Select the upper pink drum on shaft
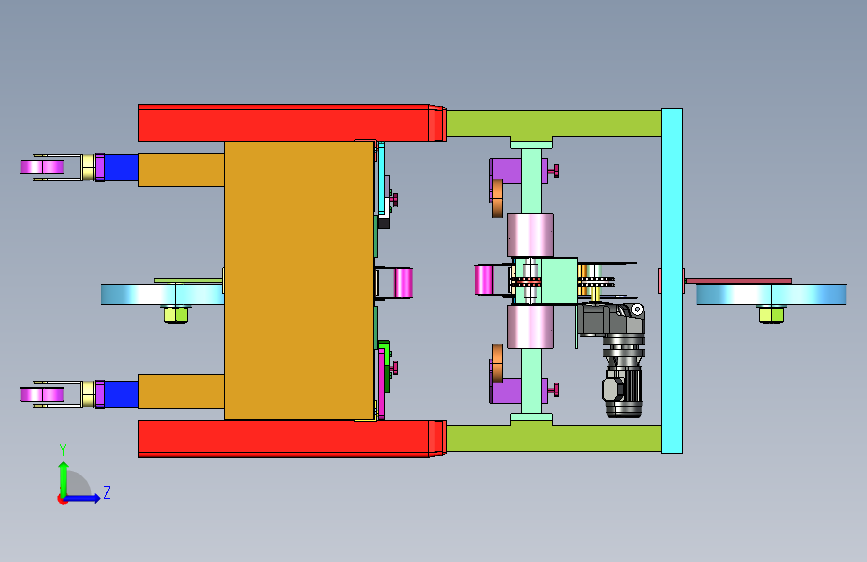This screenshot has width=867, height=562. (x=530, y=235)
